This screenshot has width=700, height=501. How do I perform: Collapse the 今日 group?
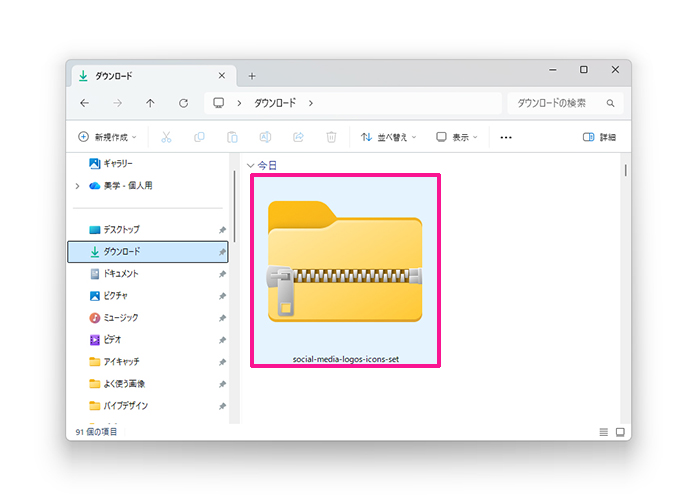[250, 166]
